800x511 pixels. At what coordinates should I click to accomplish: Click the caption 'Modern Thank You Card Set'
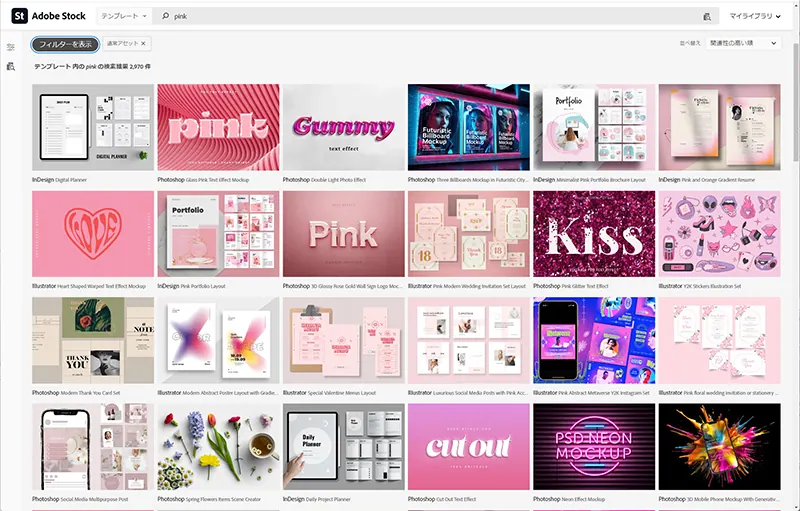(x=90, y=393)
